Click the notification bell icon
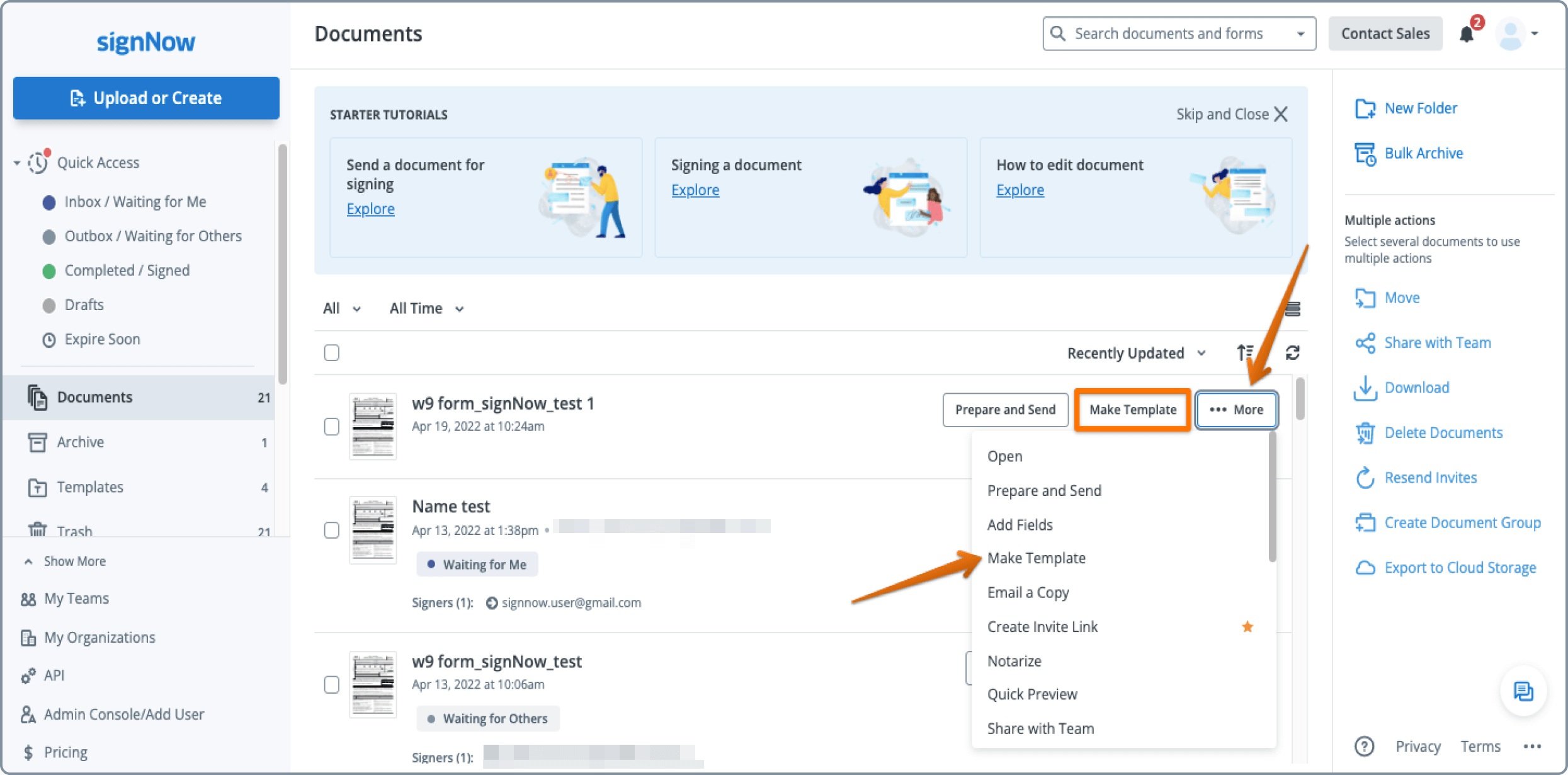The width and height of the screenshot is (1568, 775). tap(1467, 34)
